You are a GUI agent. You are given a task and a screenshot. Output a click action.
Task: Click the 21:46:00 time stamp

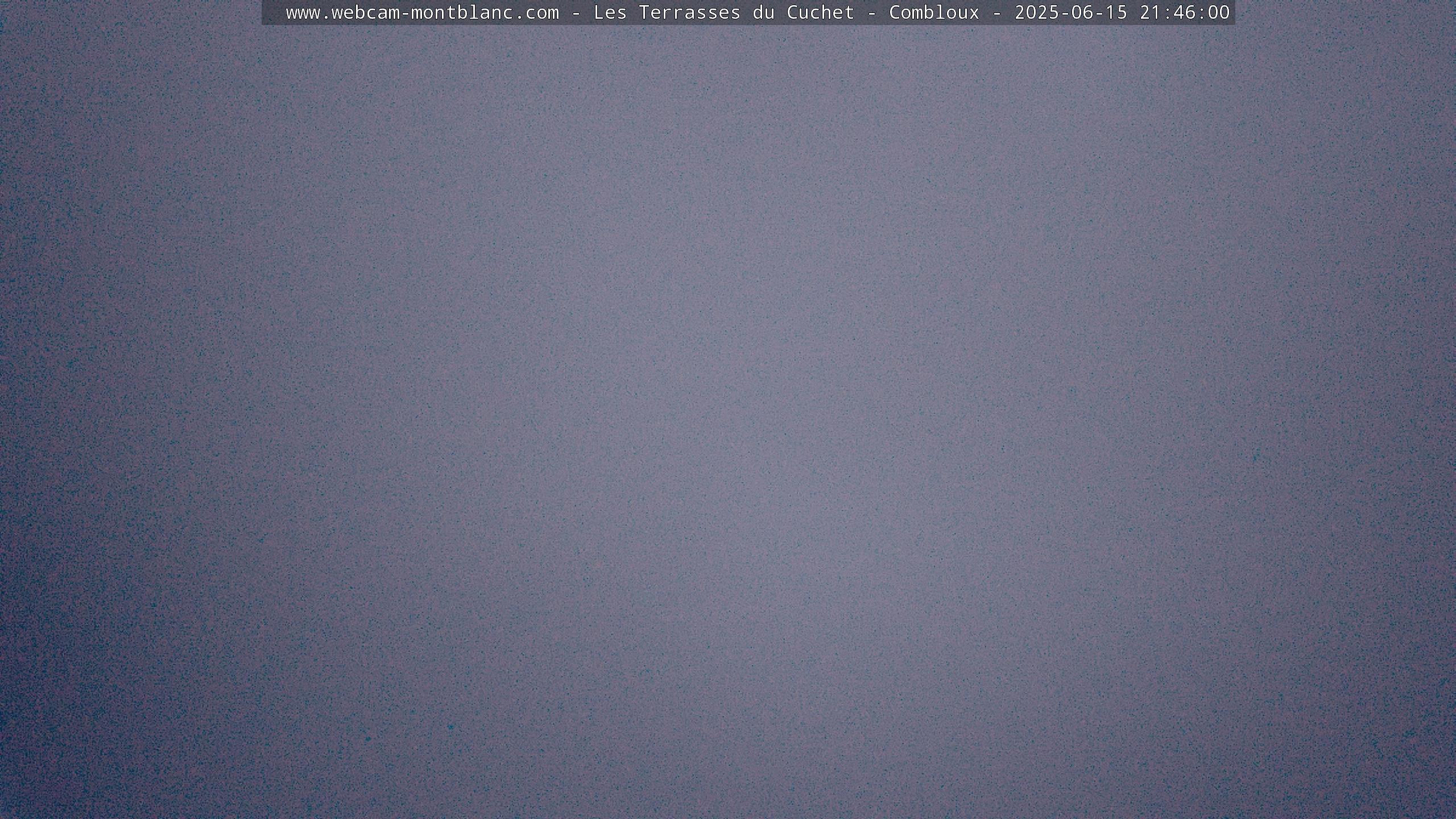click(1185, 13)
